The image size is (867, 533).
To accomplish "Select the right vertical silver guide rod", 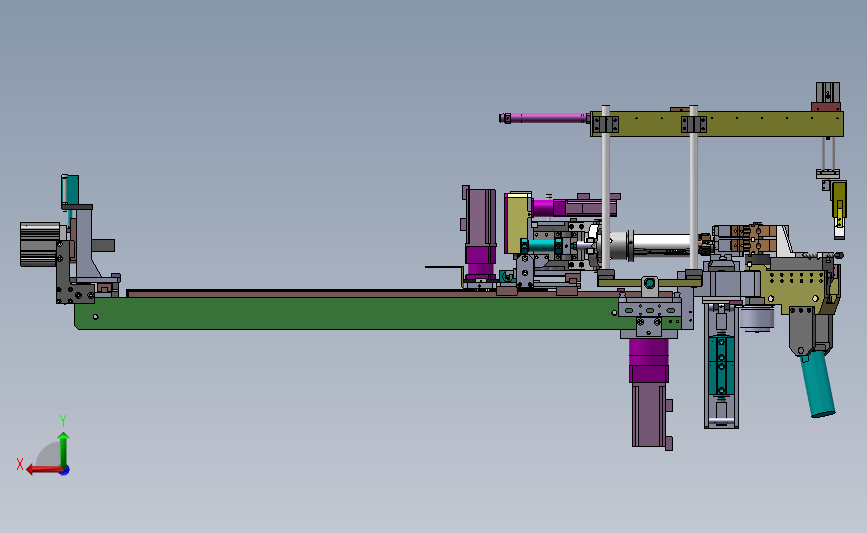I will point(693,188).
